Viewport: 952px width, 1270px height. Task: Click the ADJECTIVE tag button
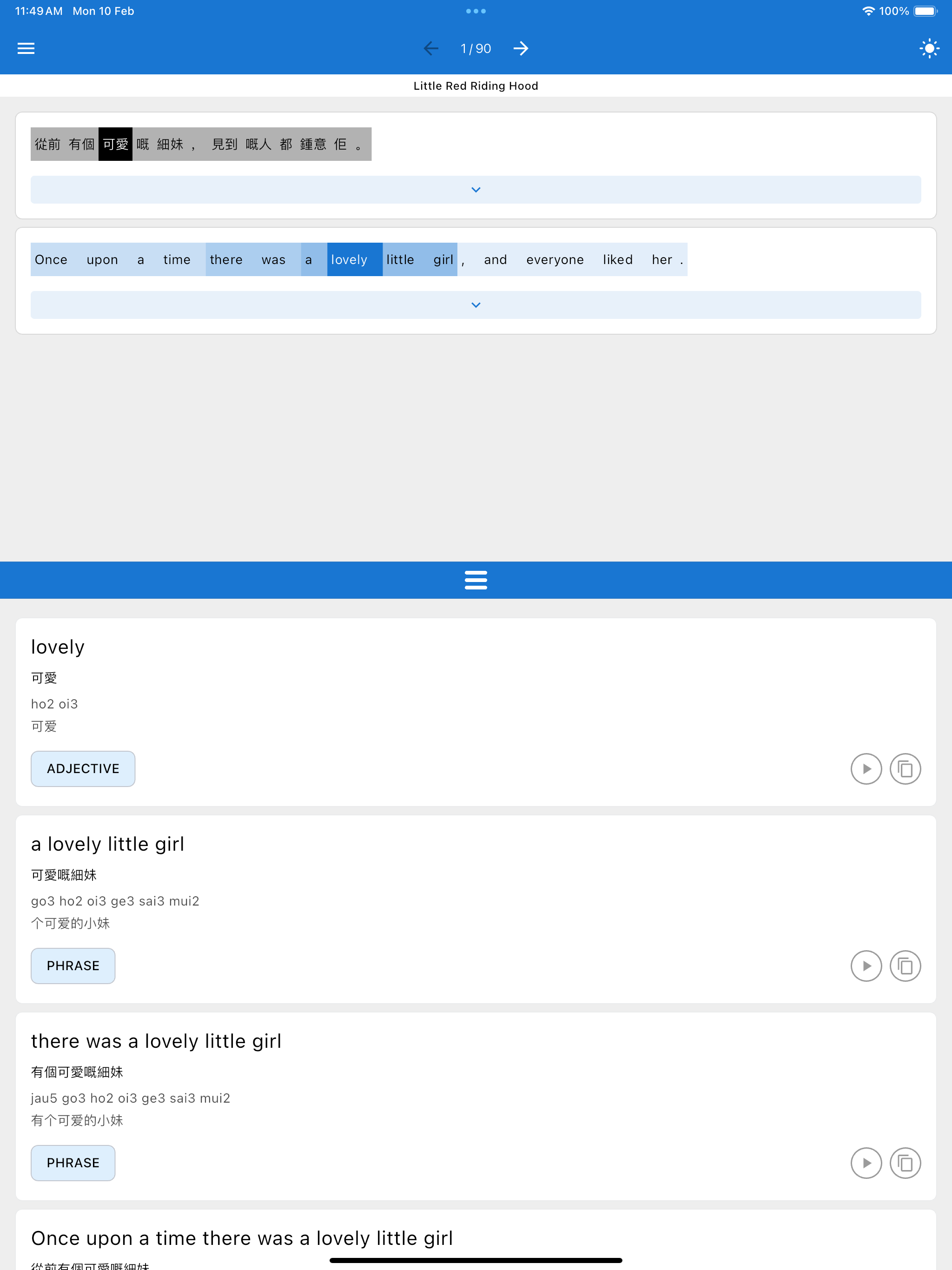tap(83, 769)
